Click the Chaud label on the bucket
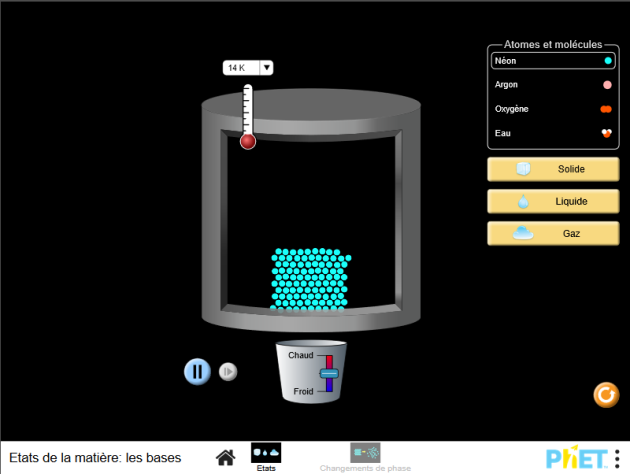 (x=301, y=355)
